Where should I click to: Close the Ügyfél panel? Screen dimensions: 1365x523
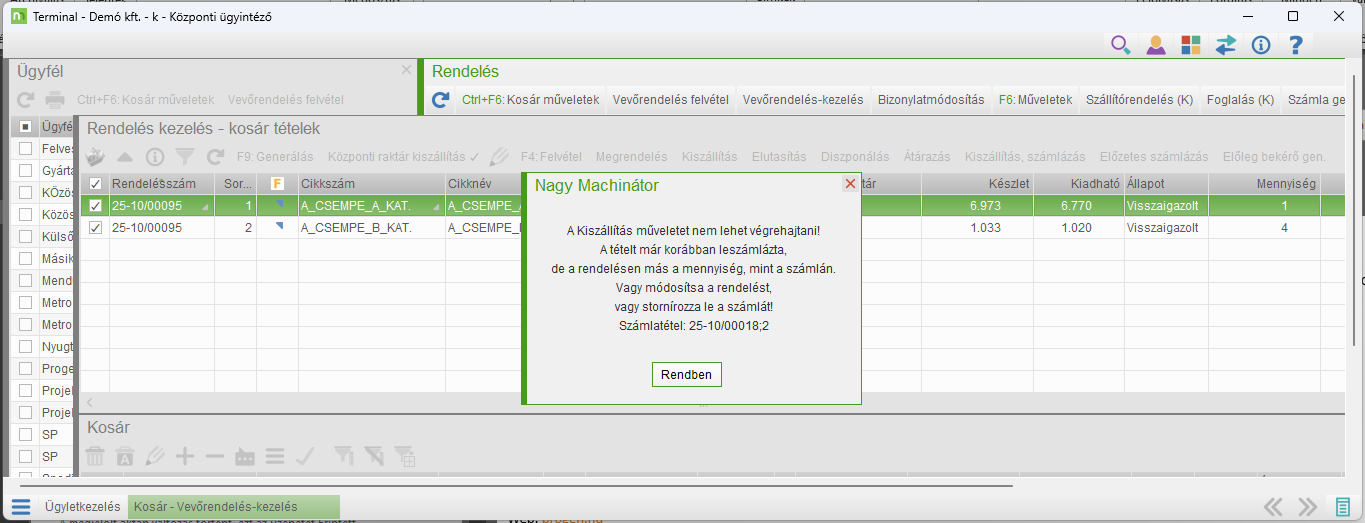[406, 70]
